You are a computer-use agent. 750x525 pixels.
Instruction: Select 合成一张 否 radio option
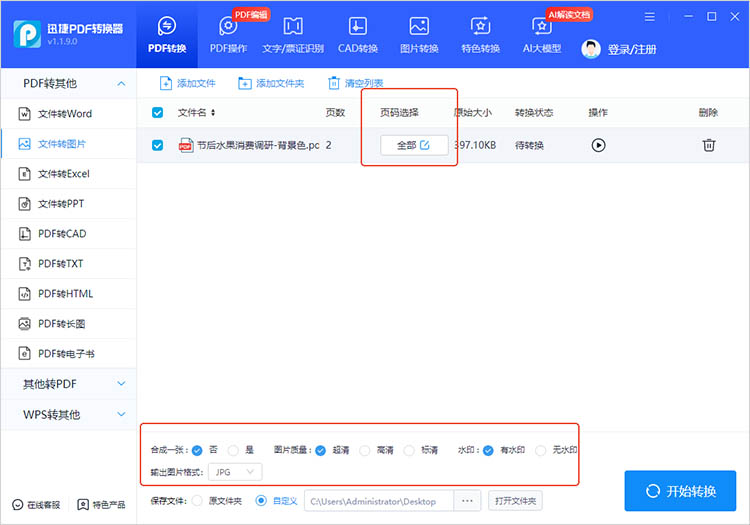(x=197, y=450)
